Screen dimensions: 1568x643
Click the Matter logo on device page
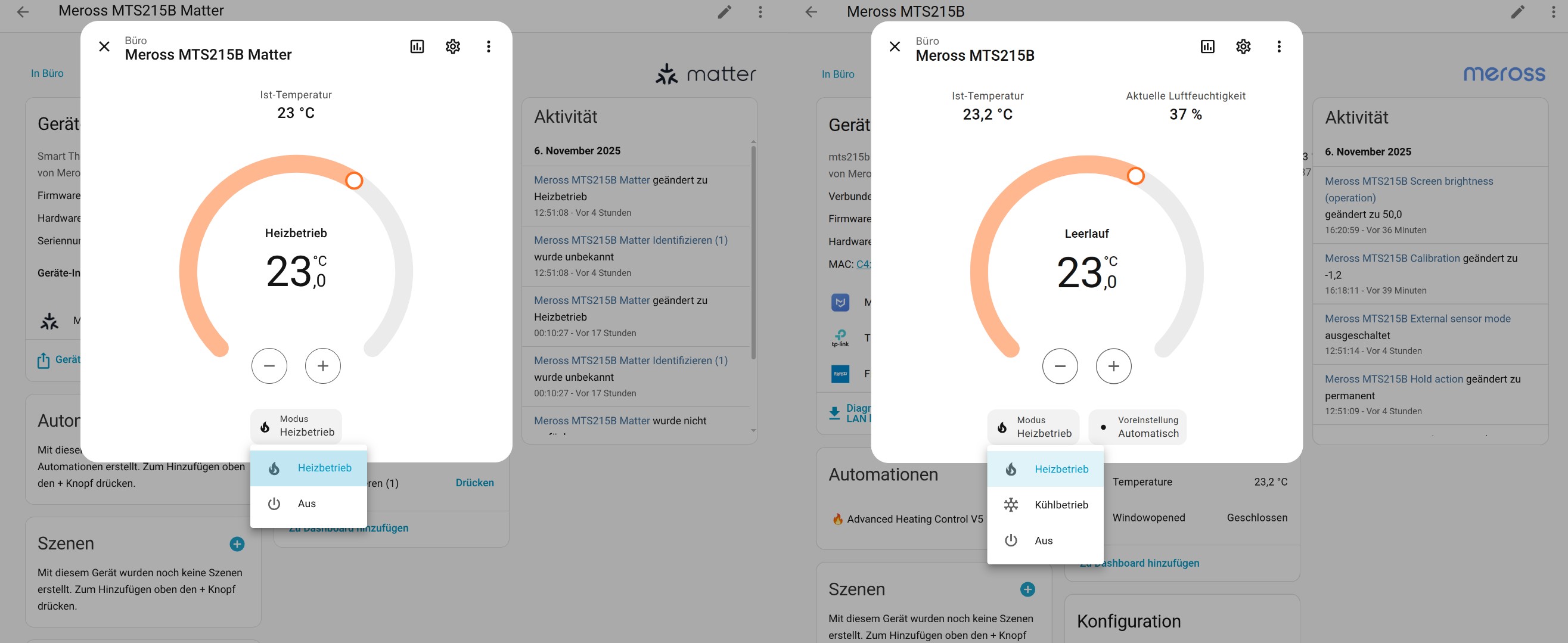pyautogui.click(x=706, y=74)
